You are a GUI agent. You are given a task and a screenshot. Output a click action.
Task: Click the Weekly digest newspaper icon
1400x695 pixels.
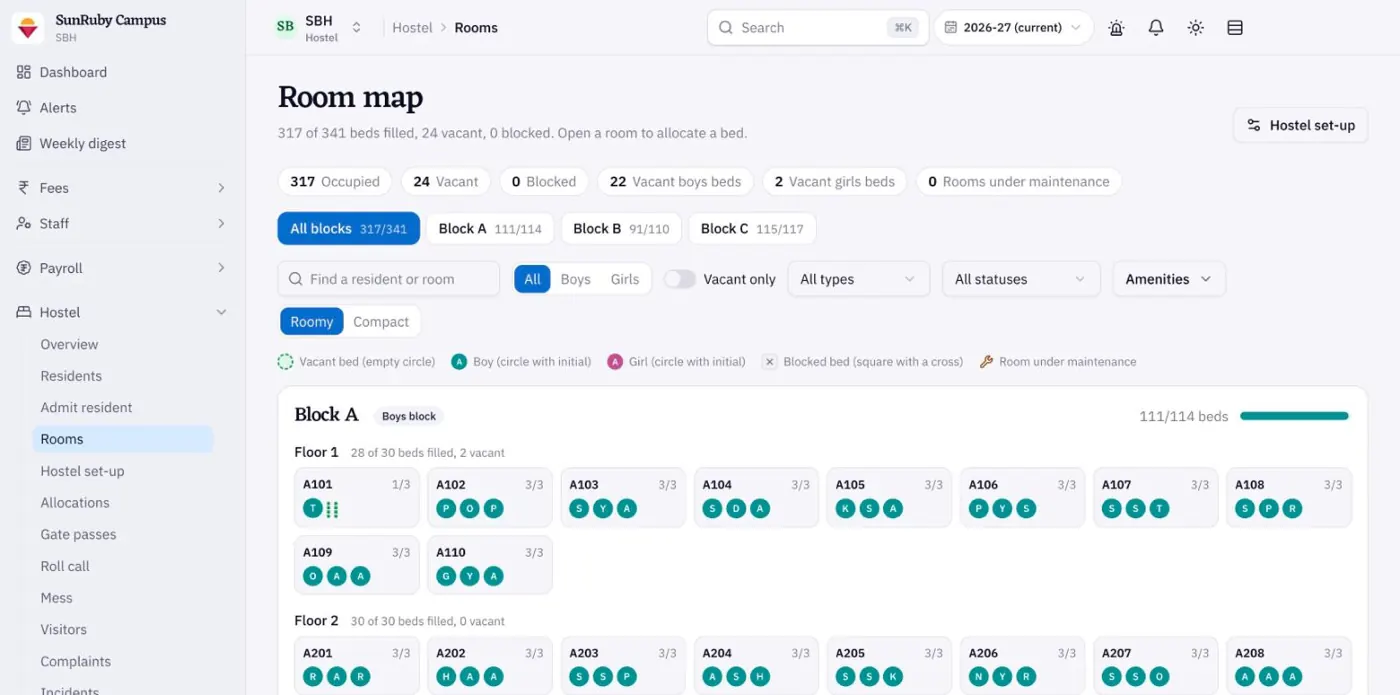pyautogui.click(x=24, y=144)
